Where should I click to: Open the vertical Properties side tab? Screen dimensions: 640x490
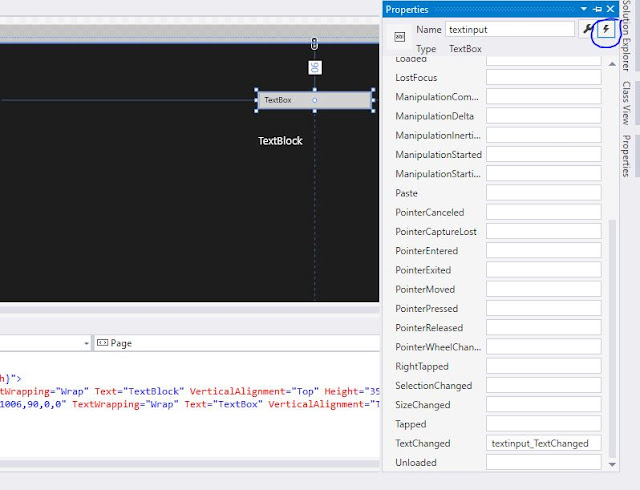coord(626,156)
